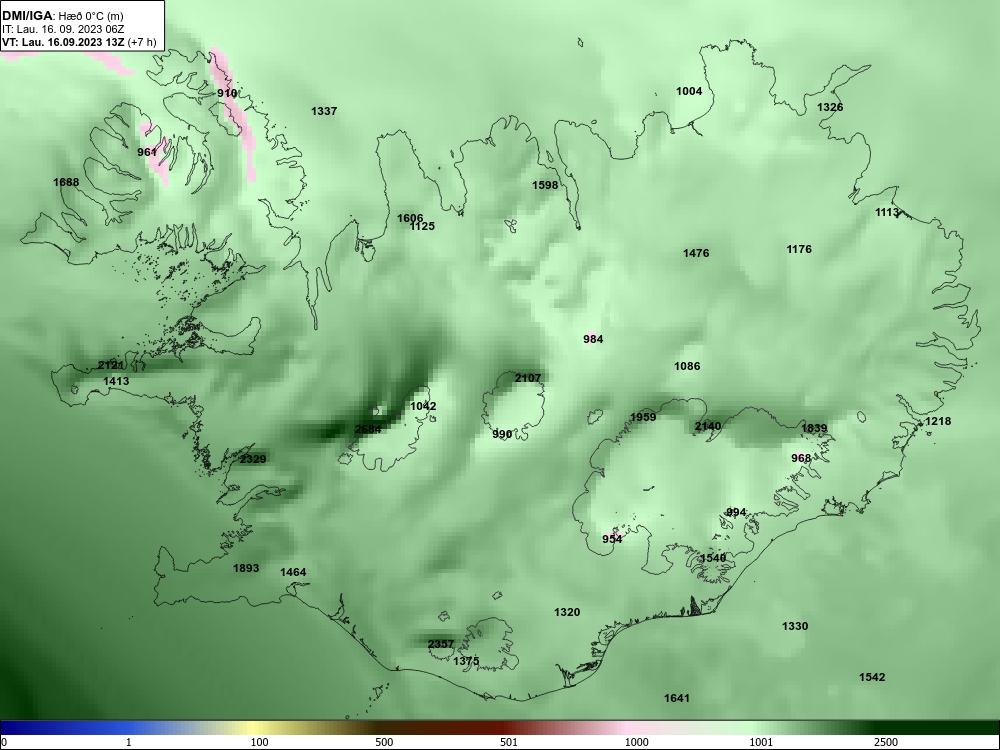Click the valid time line 'VT: Lau. 16.09.2023 13Z'
This screenshot has width=1000, height=750.
point(63,42)
